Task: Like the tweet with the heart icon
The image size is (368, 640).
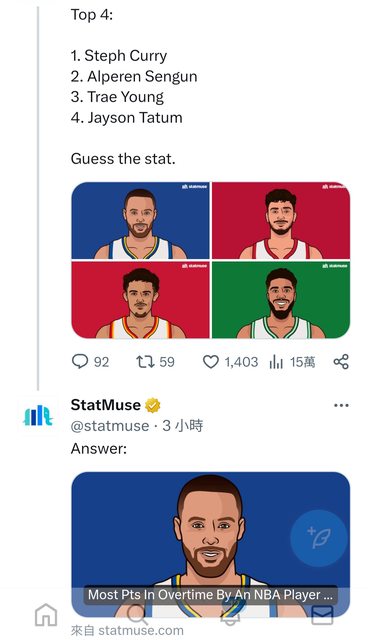Action: point(211,362)
